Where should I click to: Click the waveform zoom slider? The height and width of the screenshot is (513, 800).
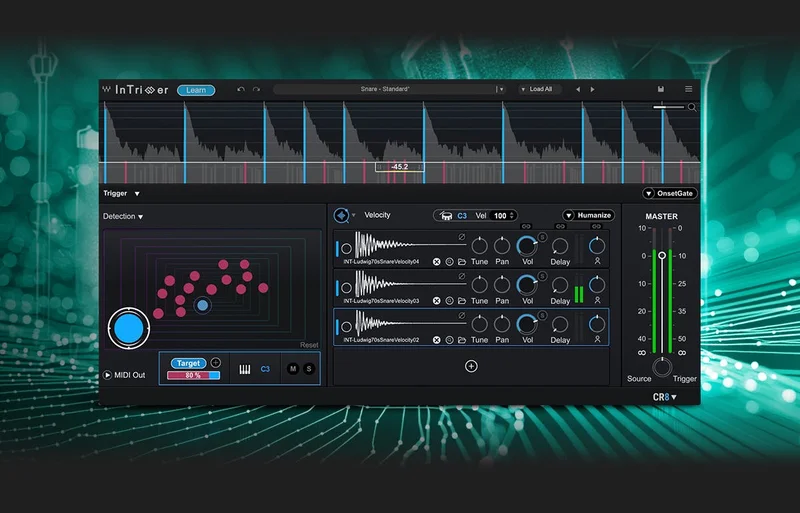[x=668, y=107]
